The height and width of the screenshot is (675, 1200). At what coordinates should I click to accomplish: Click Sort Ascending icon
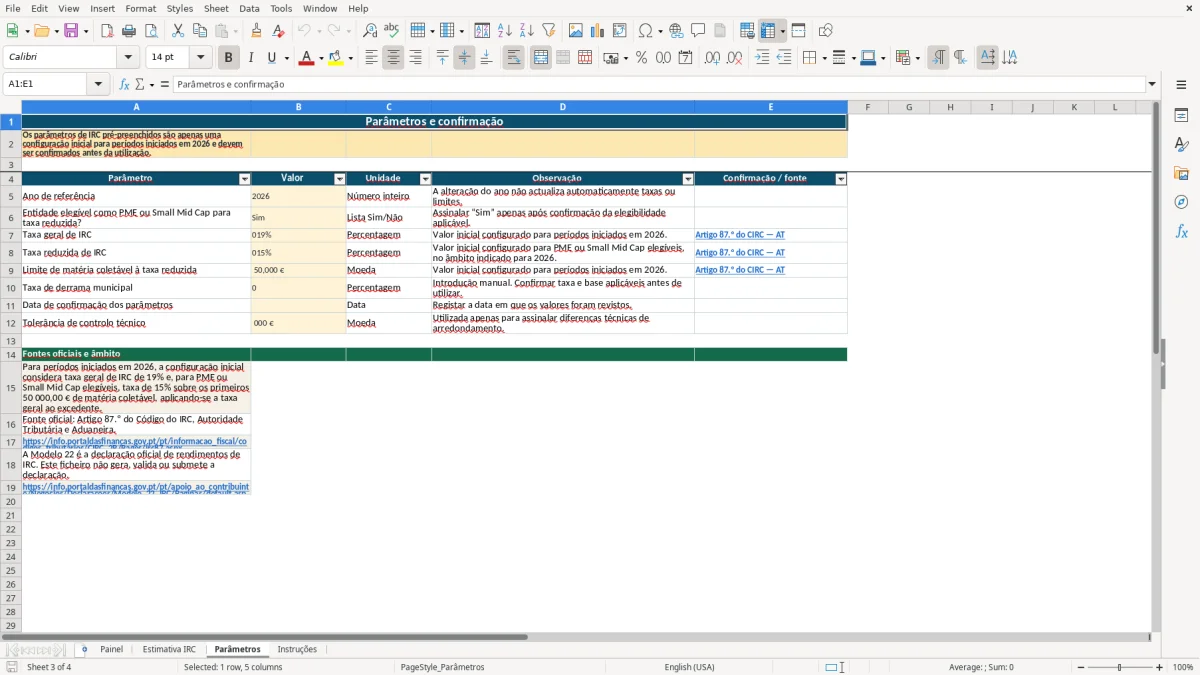[505, 31]
